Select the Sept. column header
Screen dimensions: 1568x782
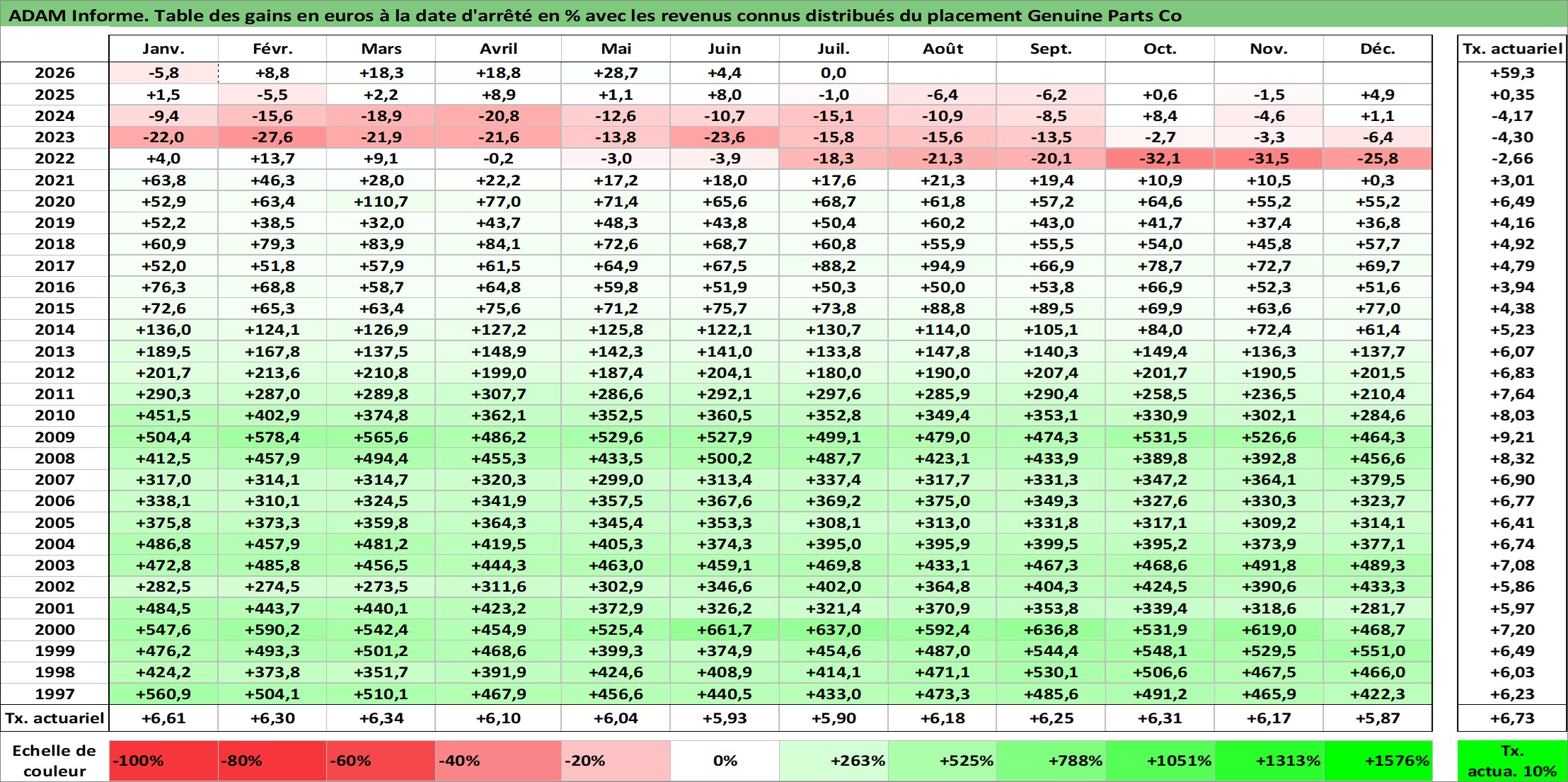(1051, 49)
